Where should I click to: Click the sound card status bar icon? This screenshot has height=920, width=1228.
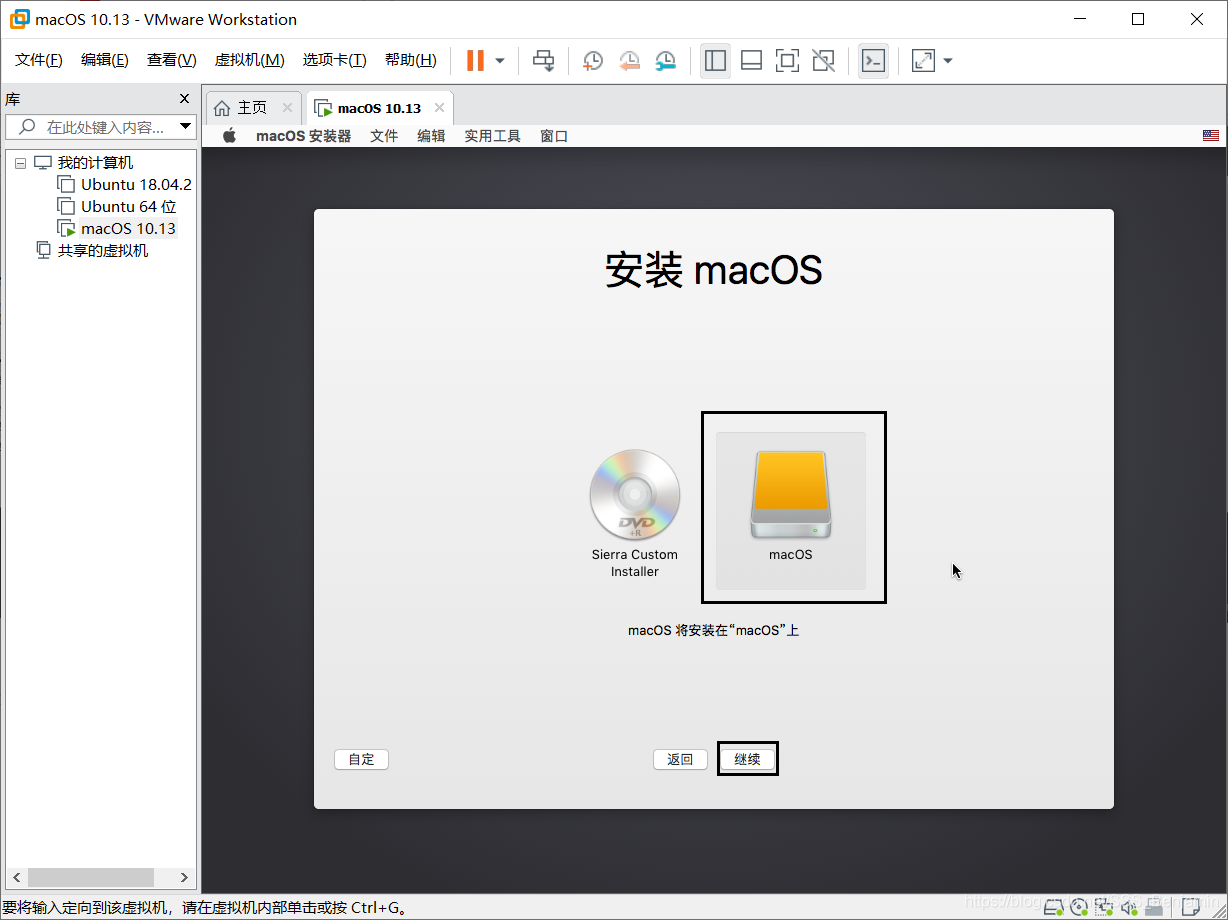pyautogui.click(x=1129, y=906)
